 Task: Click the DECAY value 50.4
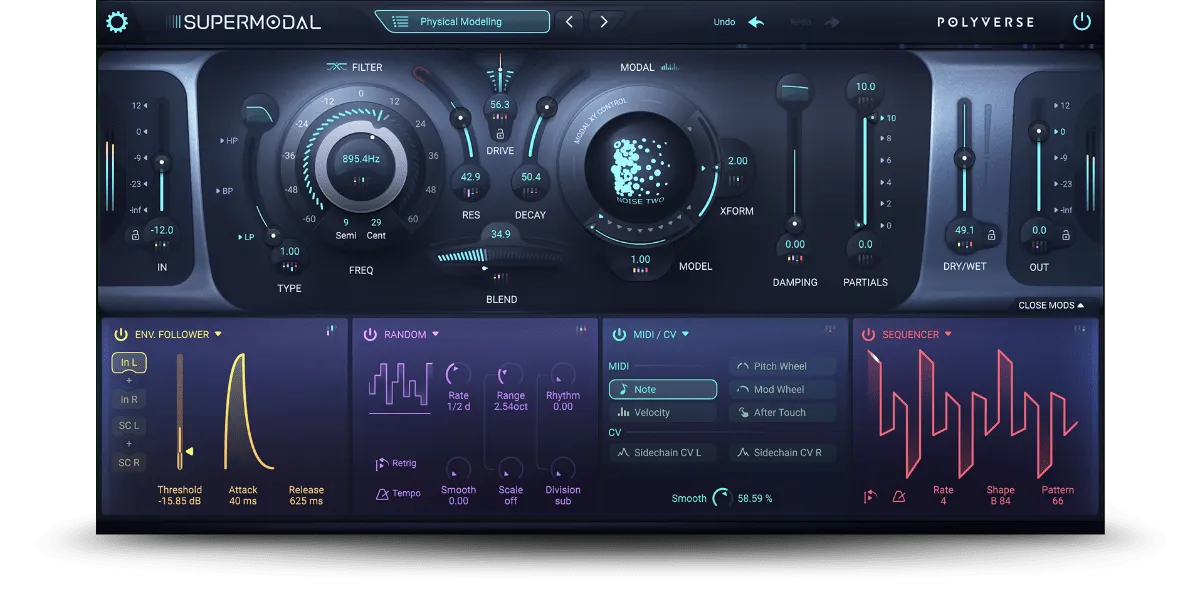point(531,177)
